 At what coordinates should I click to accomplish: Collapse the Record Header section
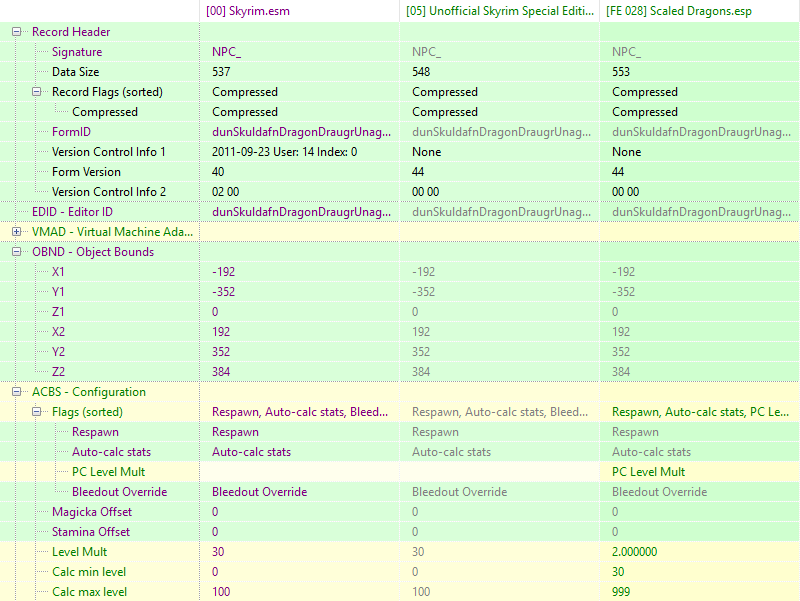point(17,32)
